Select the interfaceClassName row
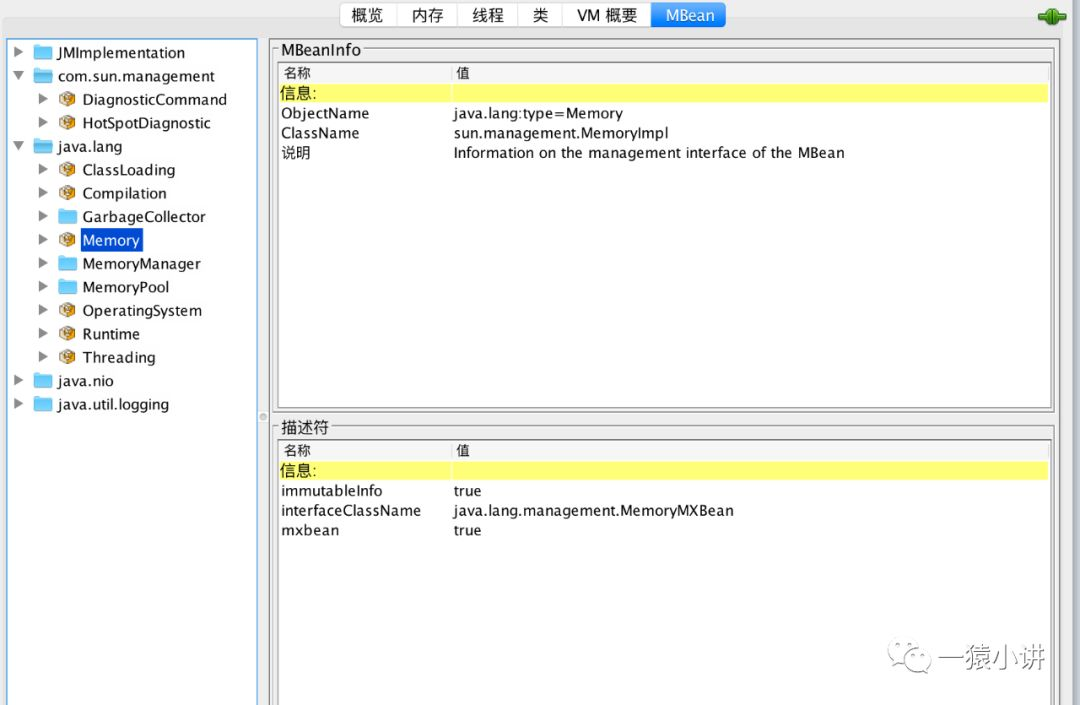 pyautogui.click(x=664, y=510)
